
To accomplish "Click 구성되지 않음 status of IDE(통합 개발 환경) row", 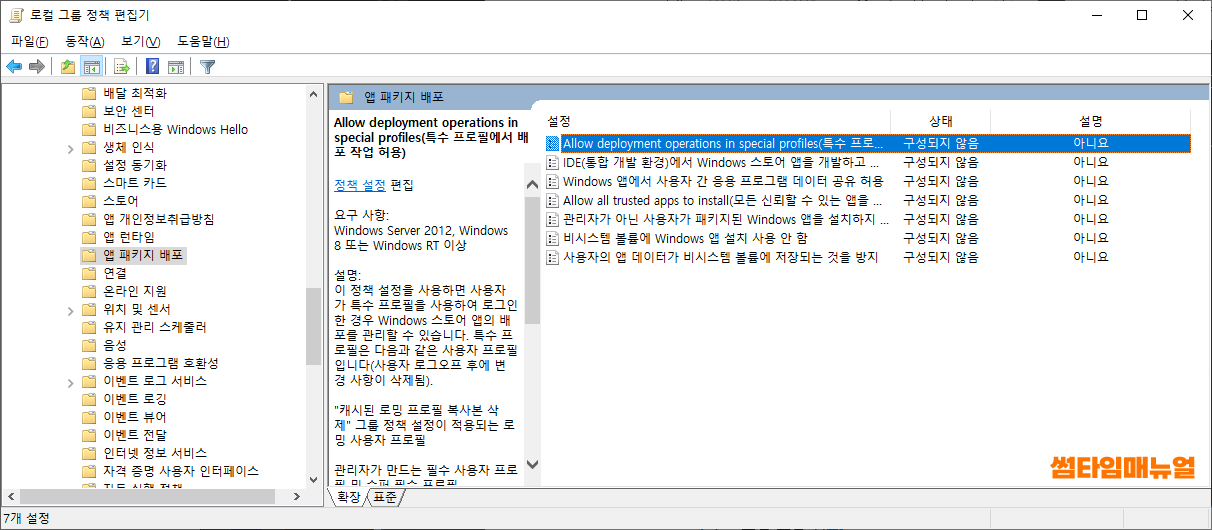I will [940, 162].
